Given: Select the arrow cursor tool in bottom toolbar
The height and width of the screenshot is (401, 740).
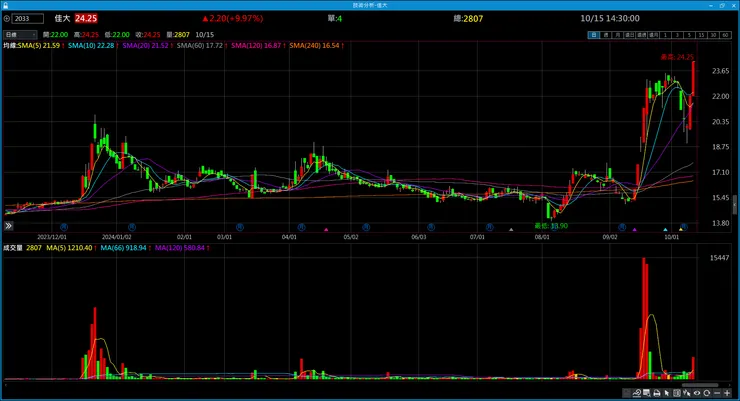Looking at the screenshot, I should click(666, 393).
